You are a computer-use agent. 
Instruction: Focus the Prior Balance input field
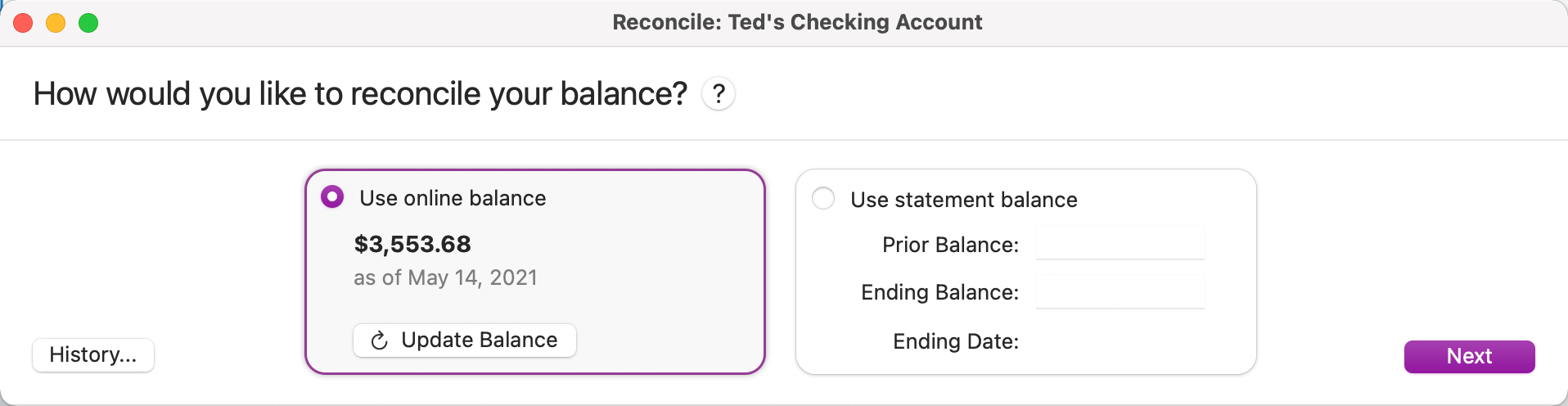pyautogui.click(x=1120, y=243)
